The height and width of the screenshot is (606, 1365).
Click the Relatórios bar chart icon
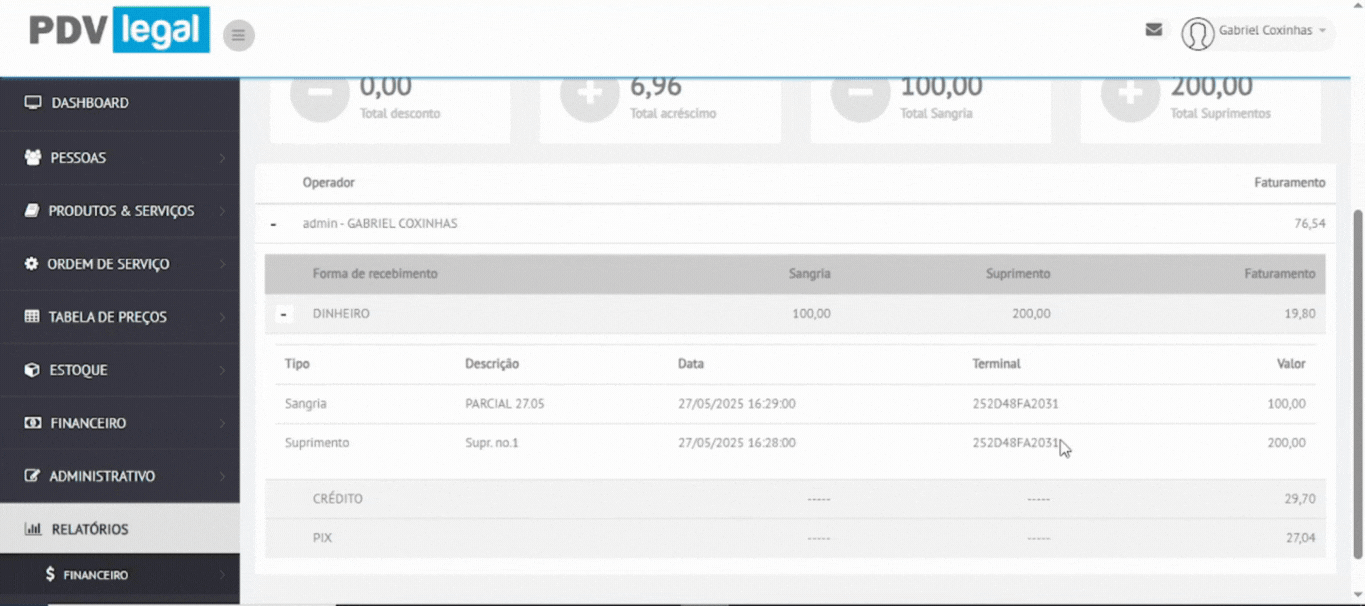[x=33, y=529]
